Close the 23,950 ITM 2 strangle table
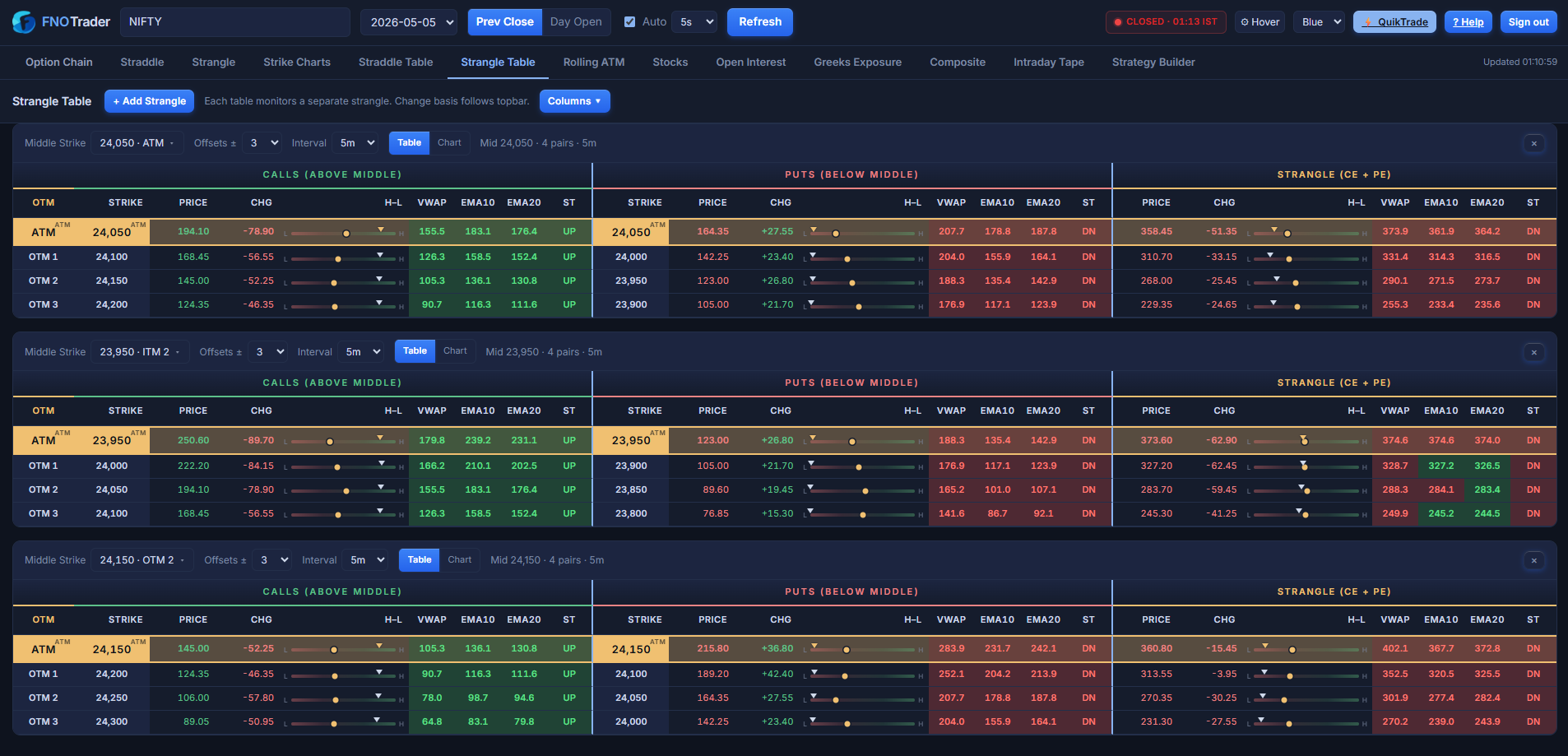 [1533, 352]
